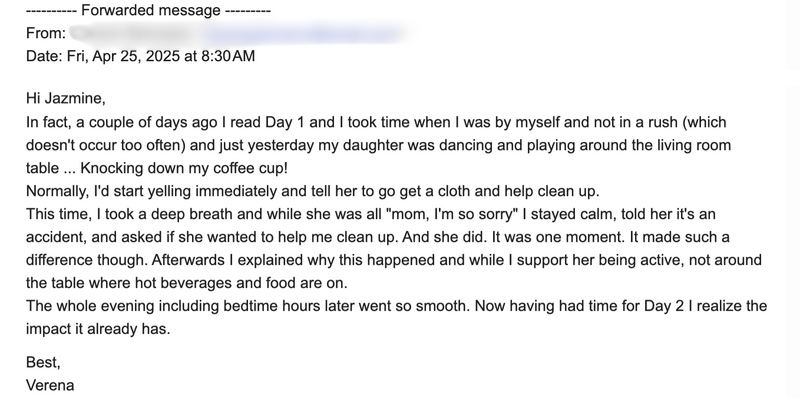Click the "Forwarded message" header line
800x411 pixels.
148,12
